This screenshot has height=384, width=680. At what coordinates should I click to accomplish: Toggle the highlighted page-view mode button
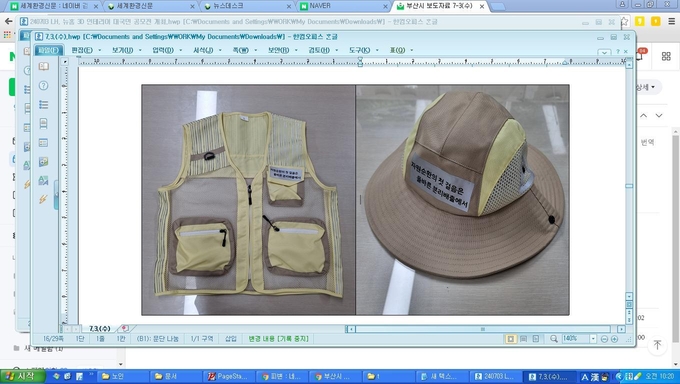click(x=511, y=338)
